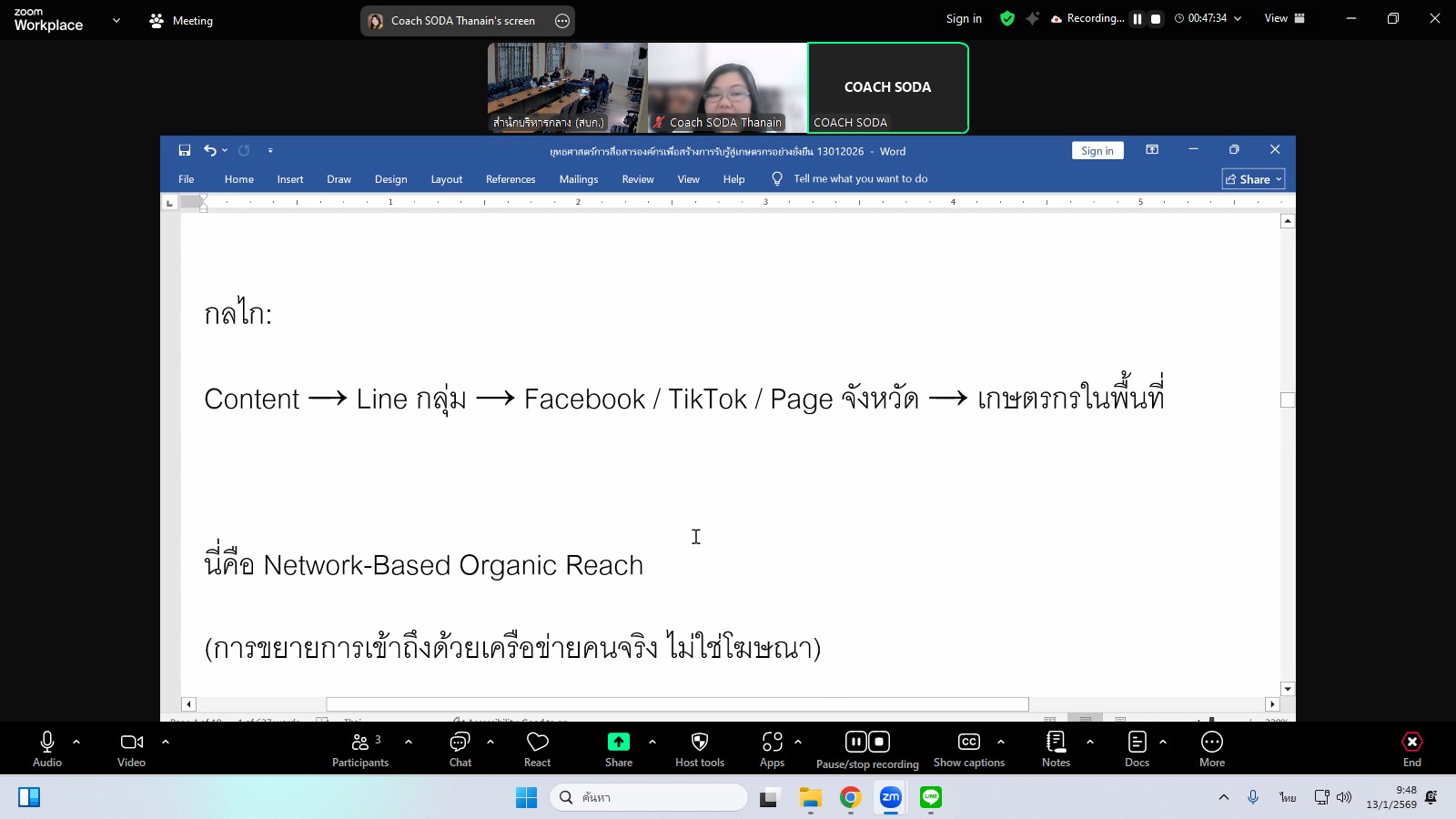End the Zoom meeting
1456x819 pixels.
[x=1411, y=748]
